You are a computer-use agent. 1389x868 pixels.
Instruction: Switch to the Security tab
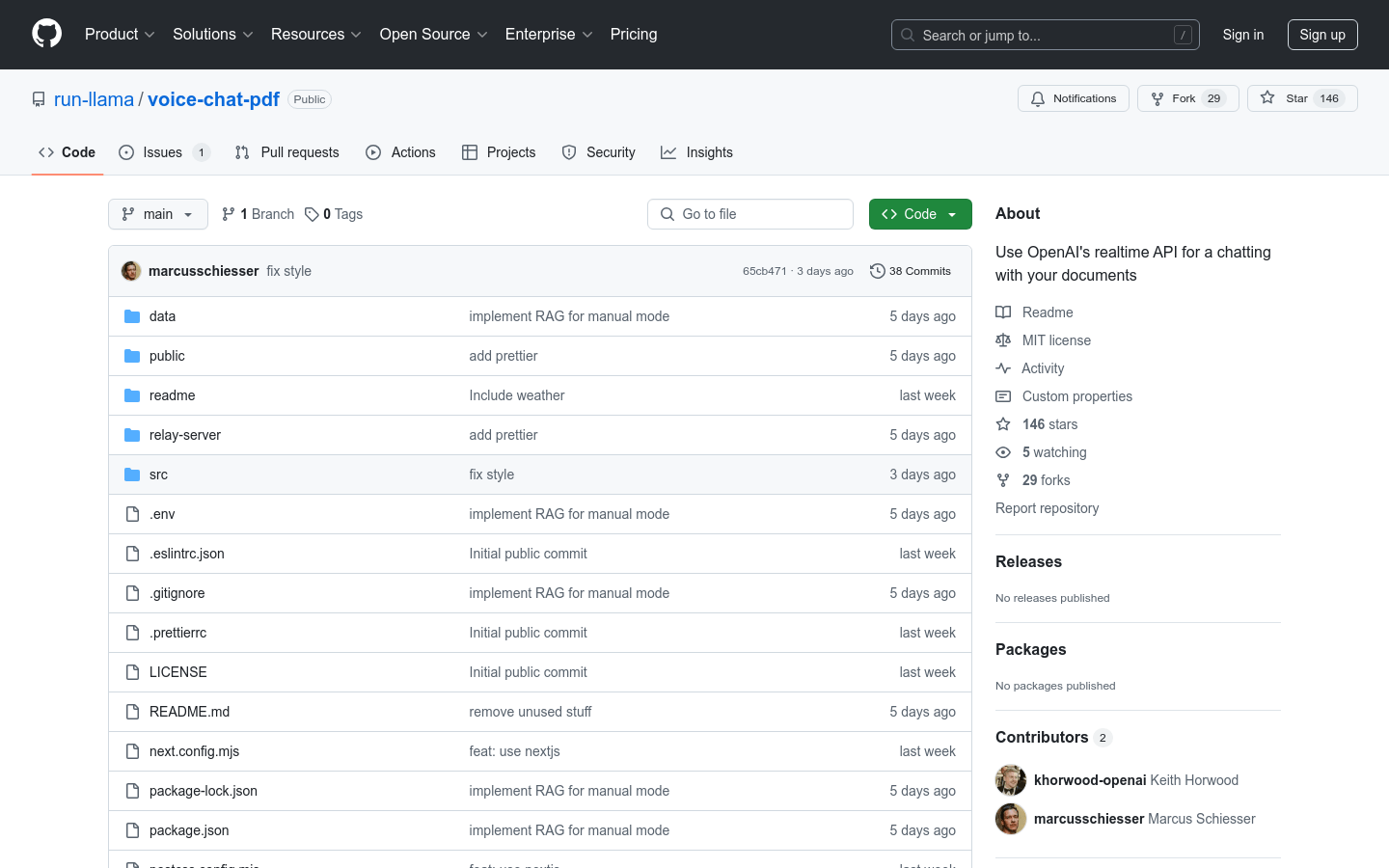(x=599, y=152)
